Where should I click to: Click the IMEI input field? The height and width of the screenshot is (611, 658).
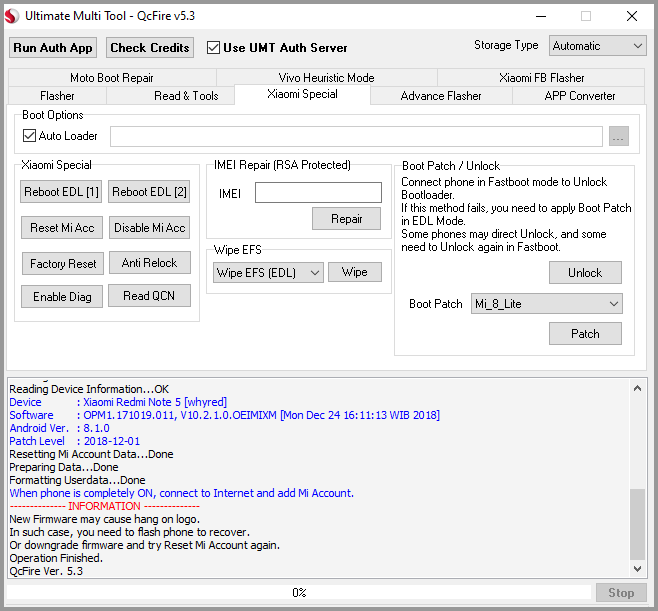pos(319,193)
